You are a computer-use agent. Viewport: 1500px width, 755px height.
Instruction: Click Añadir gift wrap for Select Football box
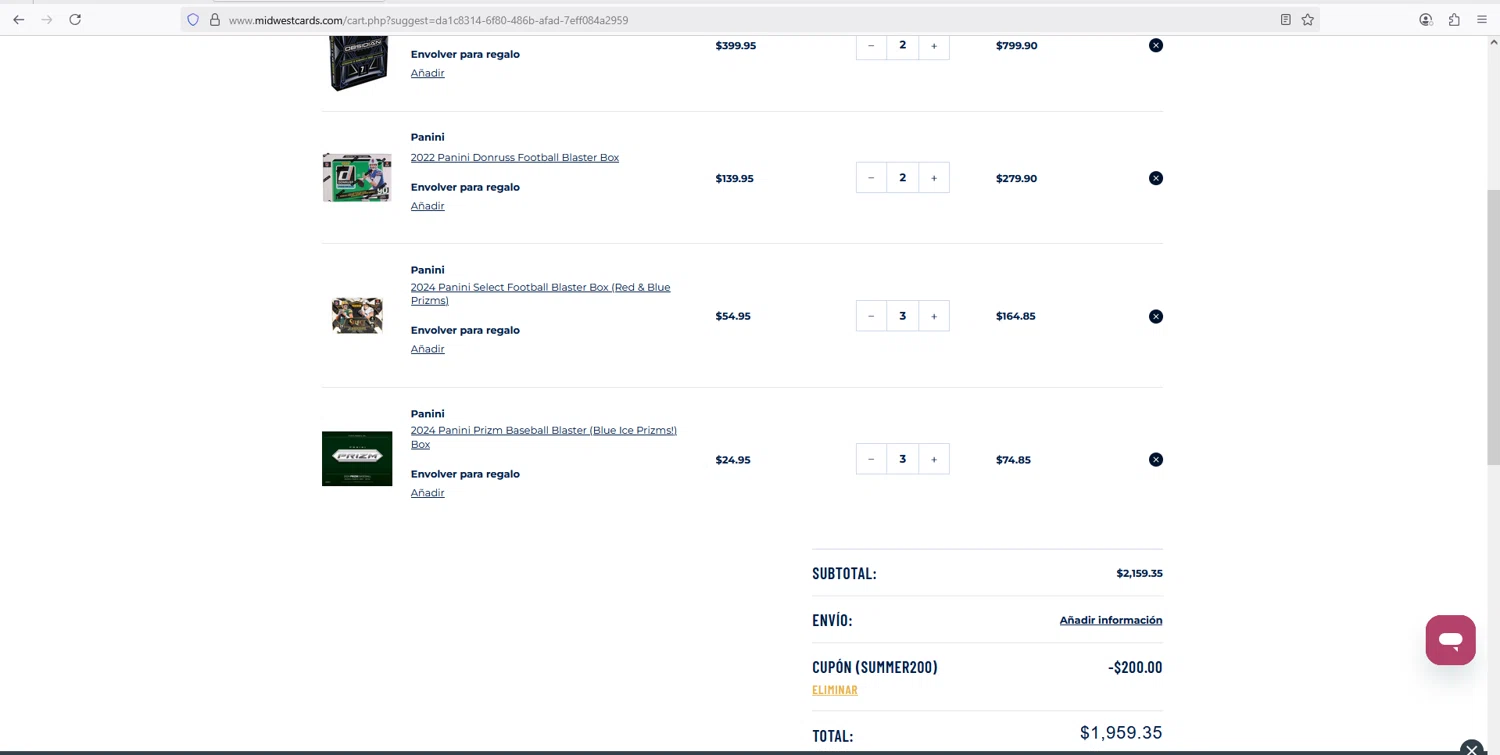coord(427,349)
